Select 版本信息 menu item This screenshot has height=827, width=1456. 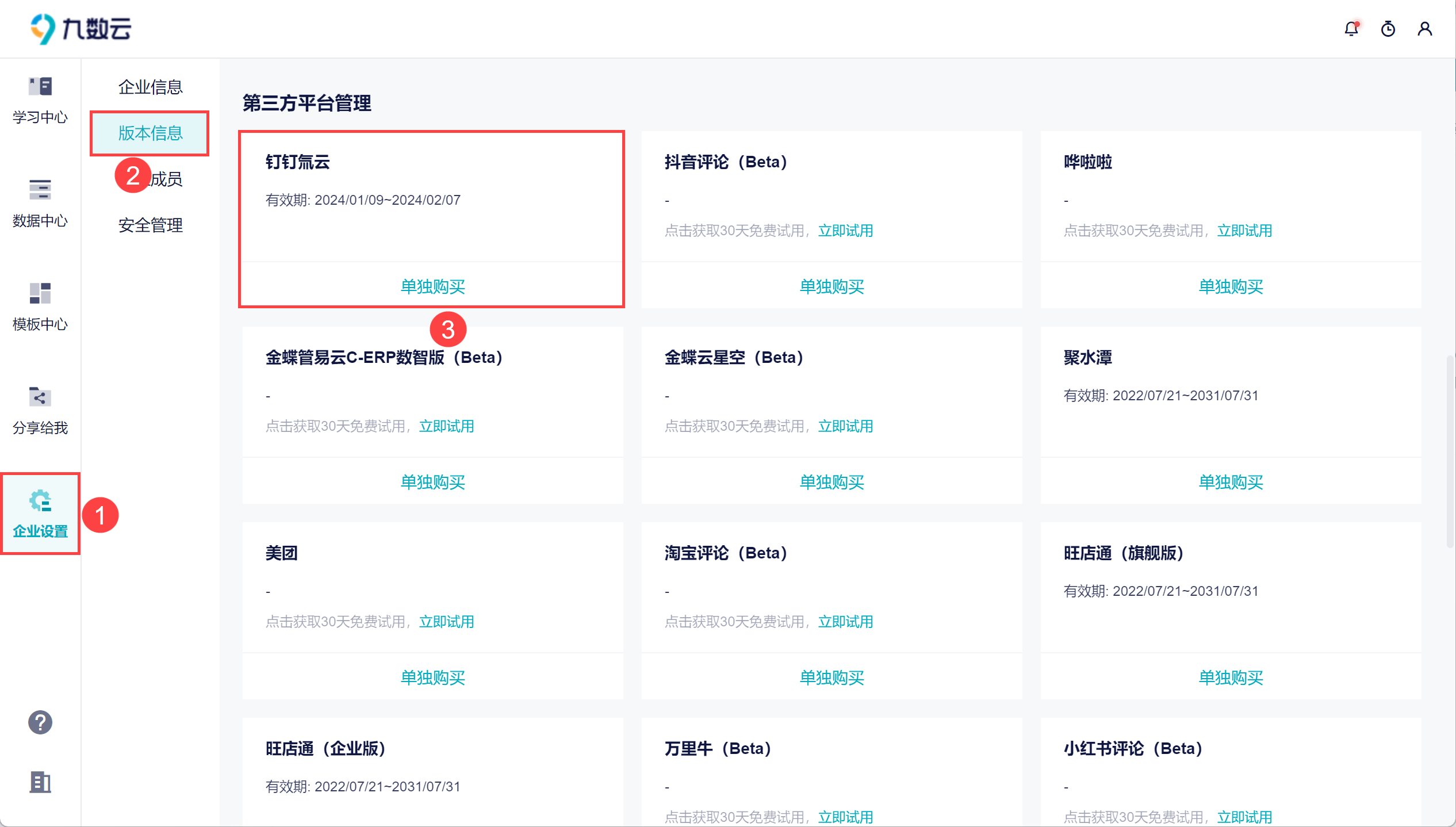[150, 133]
